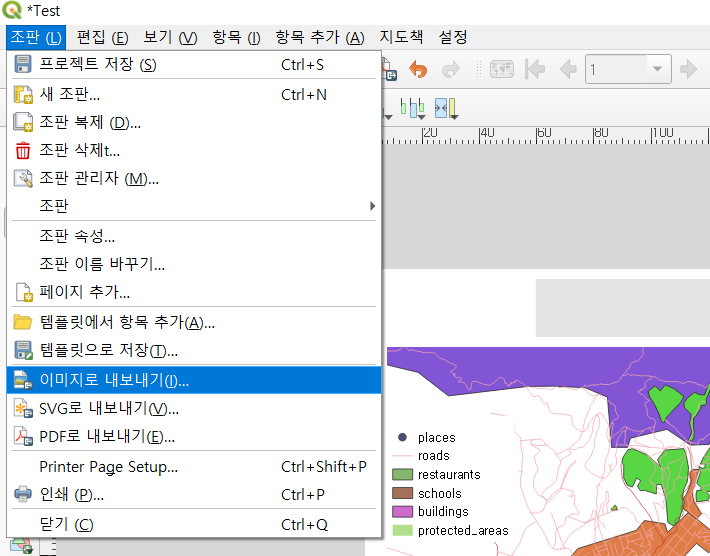Viewport: 710px width, 556px height.
Task: Click the horizontal ruler at 60
Action: click(543, 134)
